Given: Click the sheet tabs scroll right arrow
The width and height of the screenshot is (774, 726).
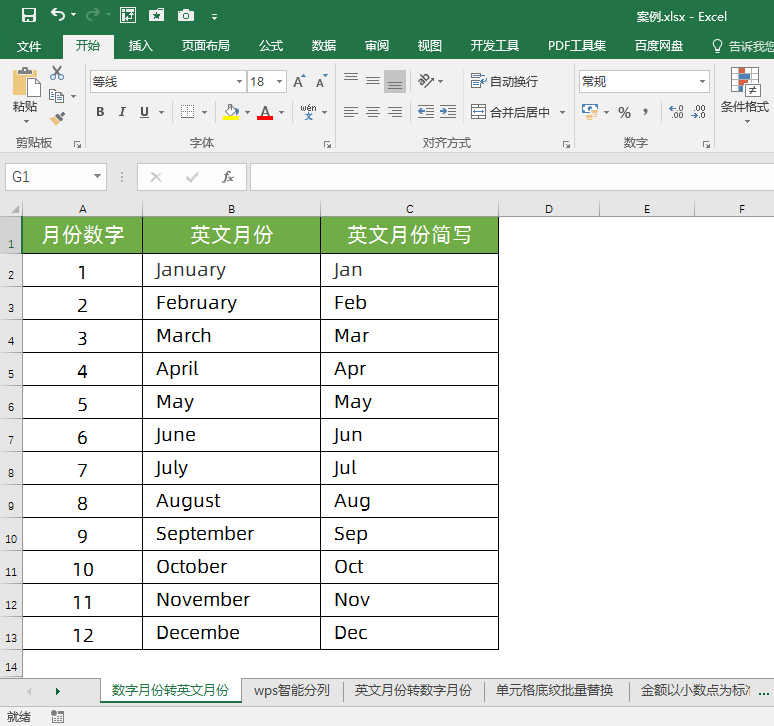Looking at the screenshot, I should [58, 691].
